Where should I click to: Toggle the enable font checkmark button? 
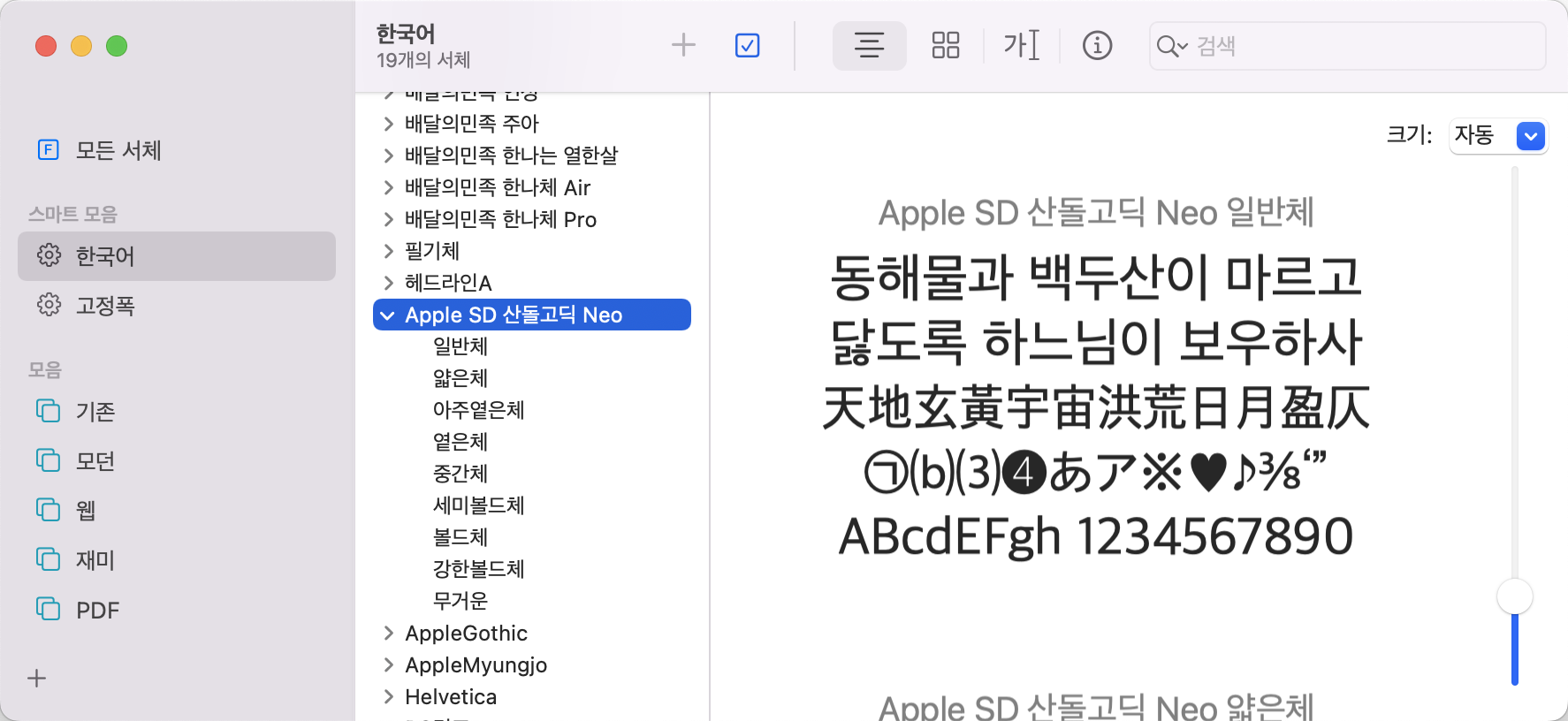pyautogui.click(x=748, y=45)
